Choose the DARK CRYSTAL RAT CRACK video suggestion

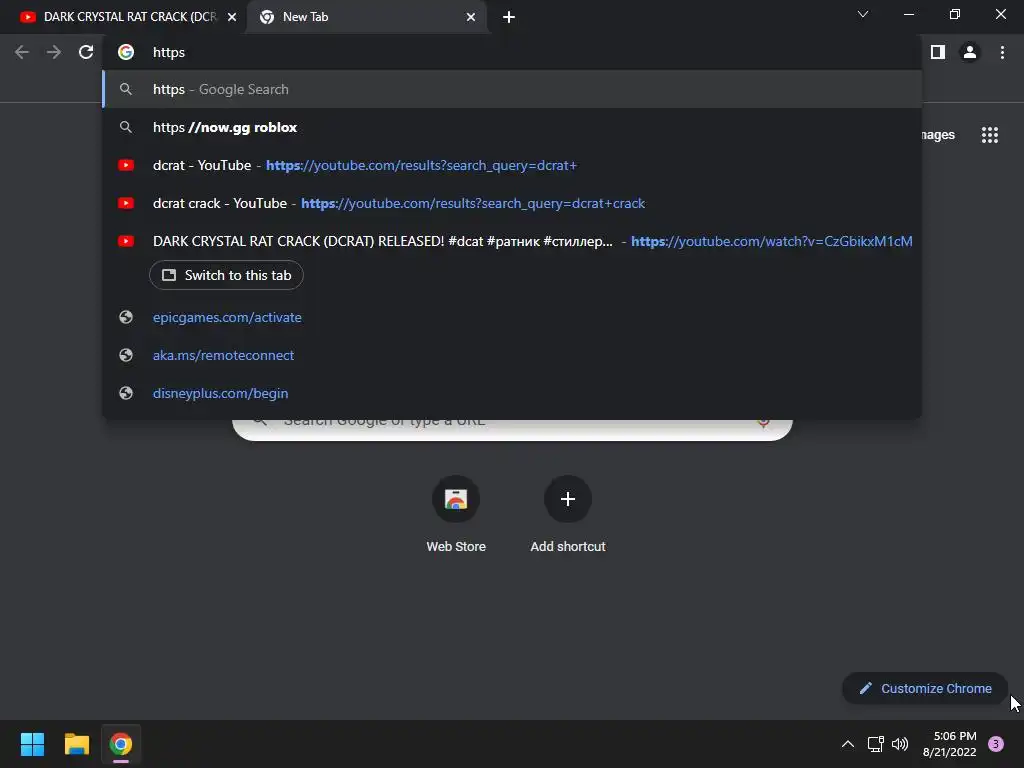[x=512, y=241]
